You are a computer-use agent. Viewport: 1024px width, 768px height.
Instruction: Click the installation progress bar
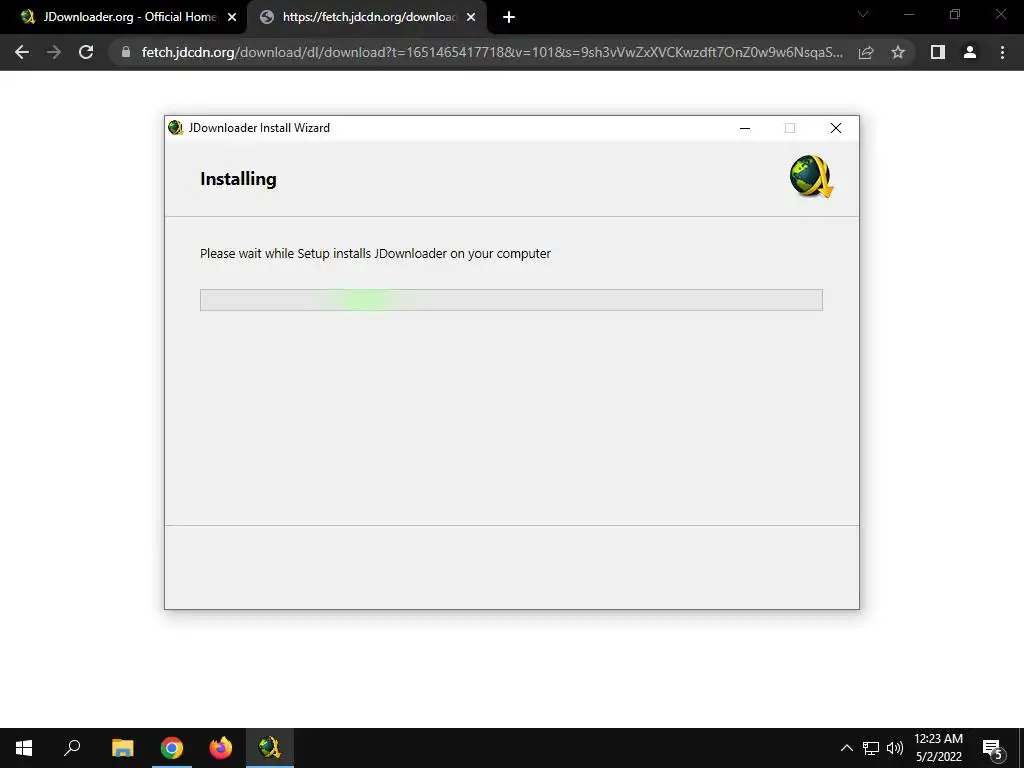pos(511,300)
